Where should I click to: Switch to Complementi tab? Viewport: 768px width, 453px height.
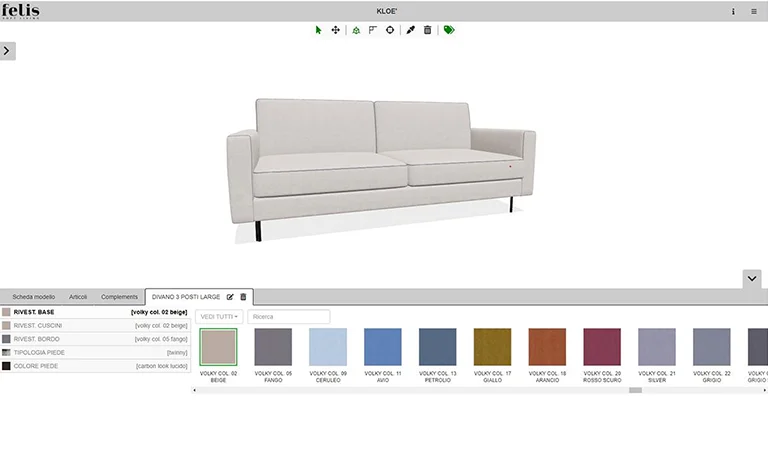pyautogui.click(x=120, y=297)
